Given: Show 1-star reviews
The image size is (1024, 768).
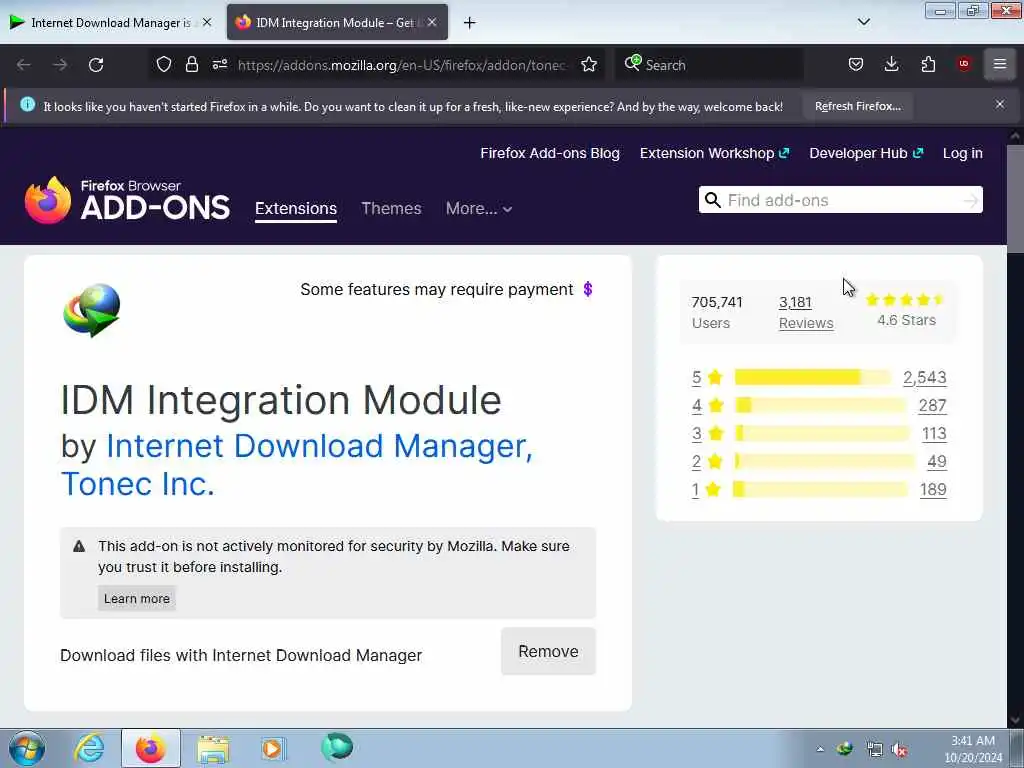Looking at the screenshot, I should (707, 489).
